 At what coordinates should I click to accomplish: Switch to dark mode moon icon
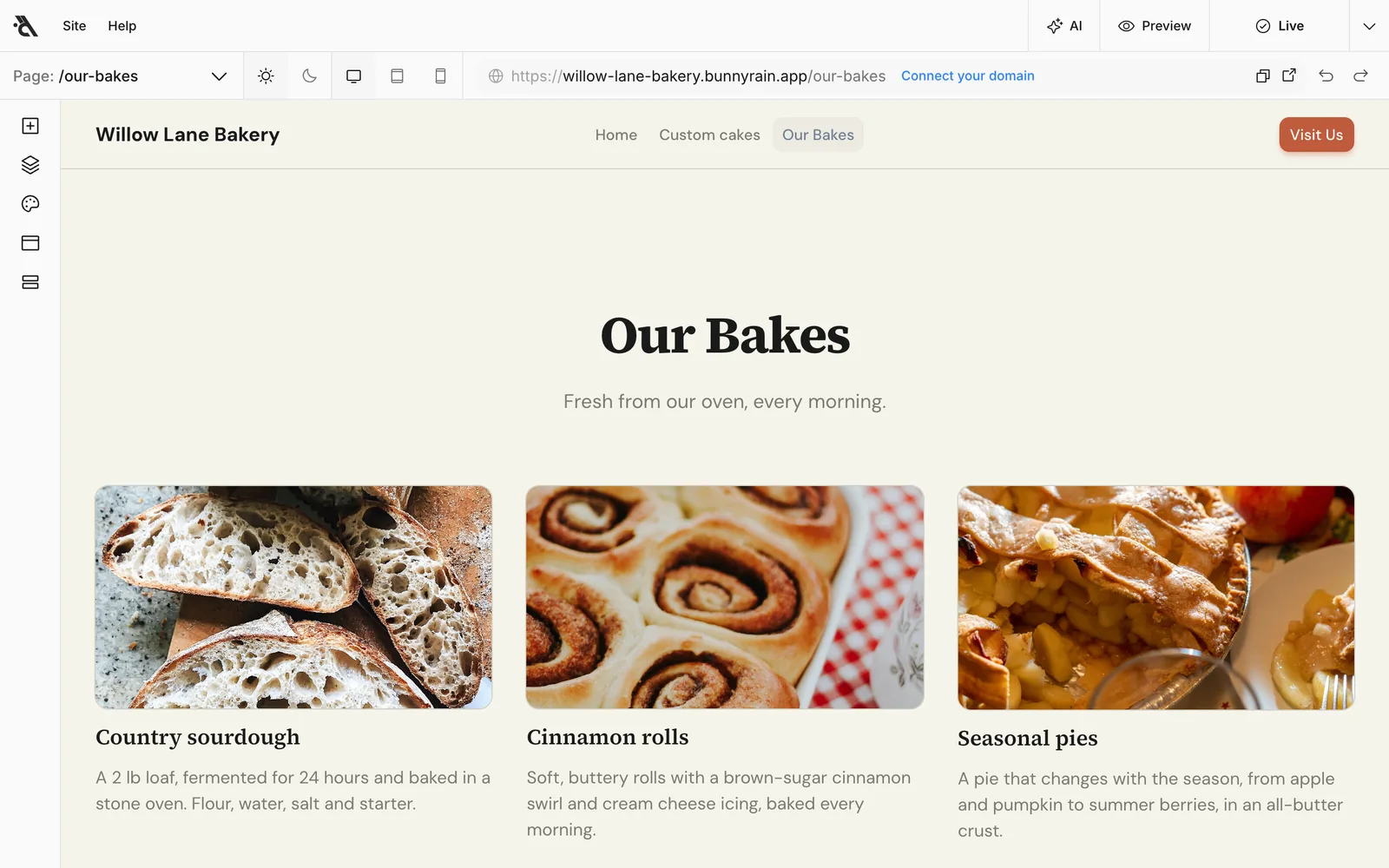click(x=309, y=76)
